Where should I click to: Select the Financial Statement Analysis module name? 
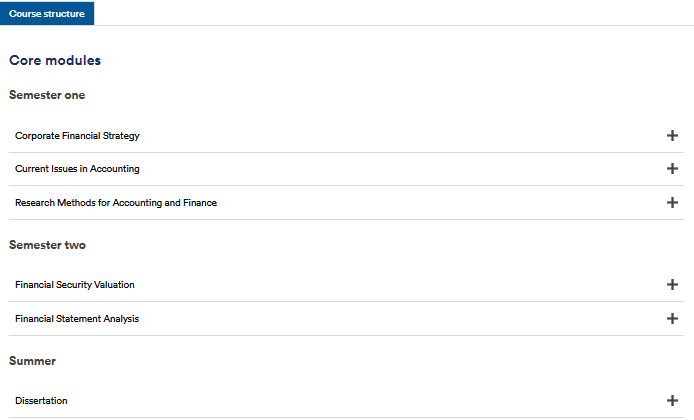pos(77,319)
